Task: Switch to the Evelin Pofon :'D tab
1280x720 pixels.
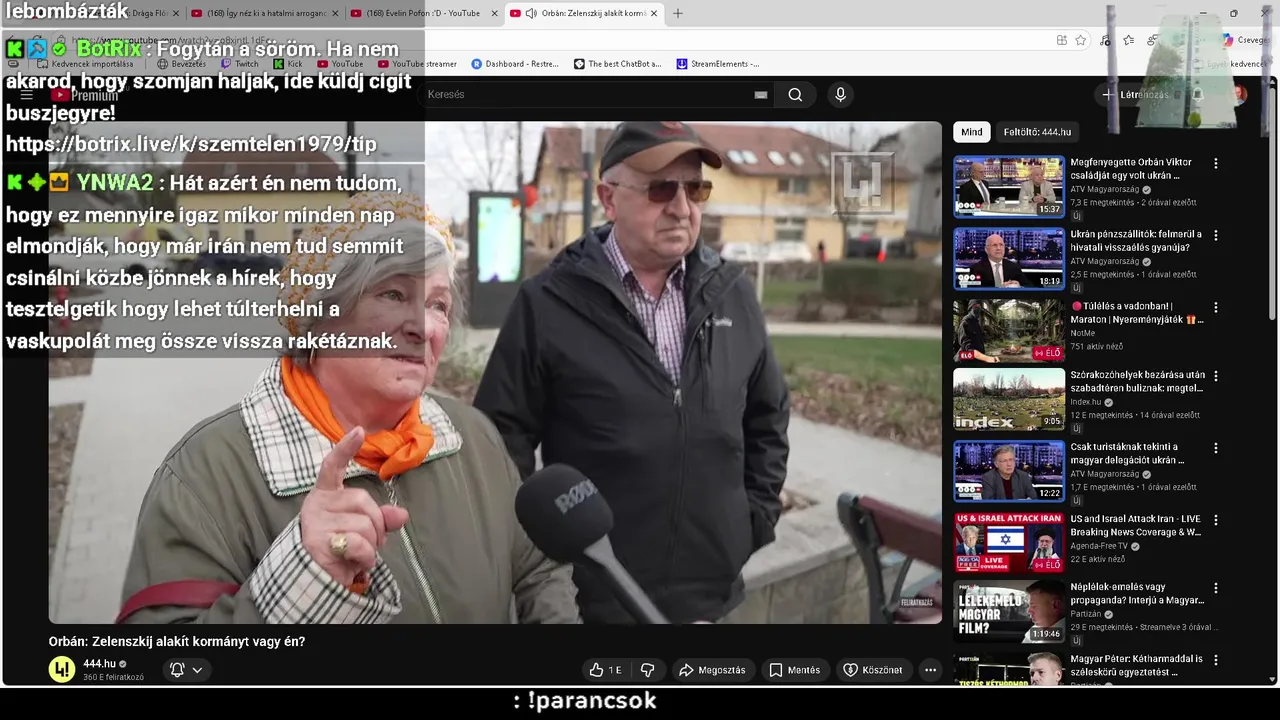Action: [423, 13]
